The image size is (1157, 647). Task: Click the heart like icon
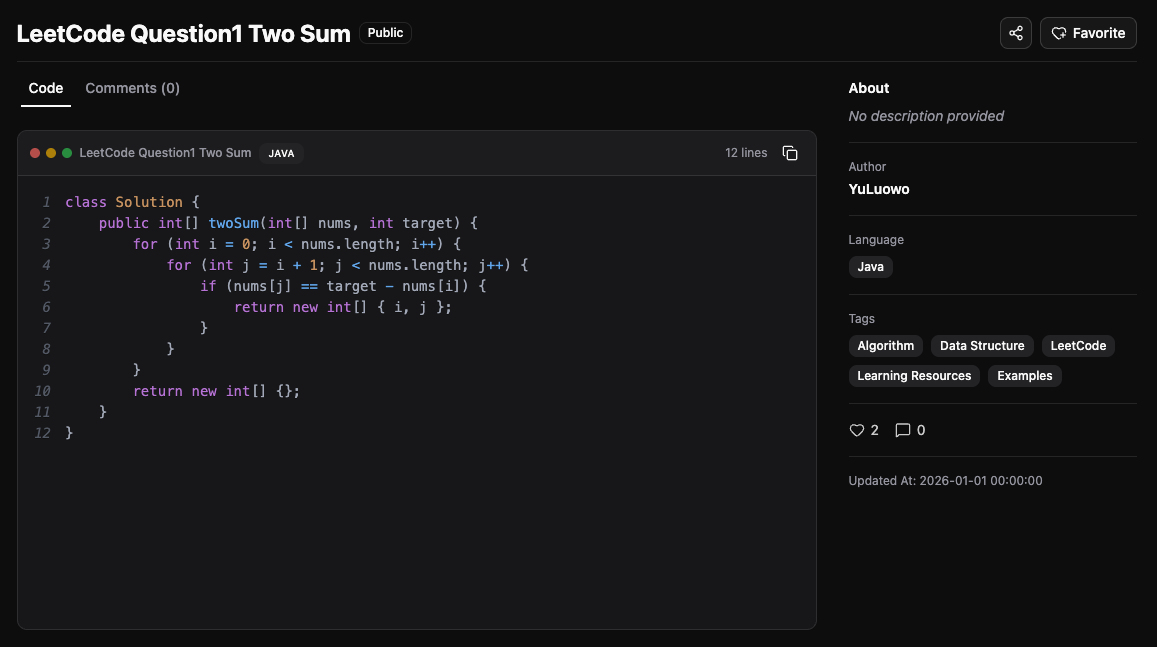856,430
